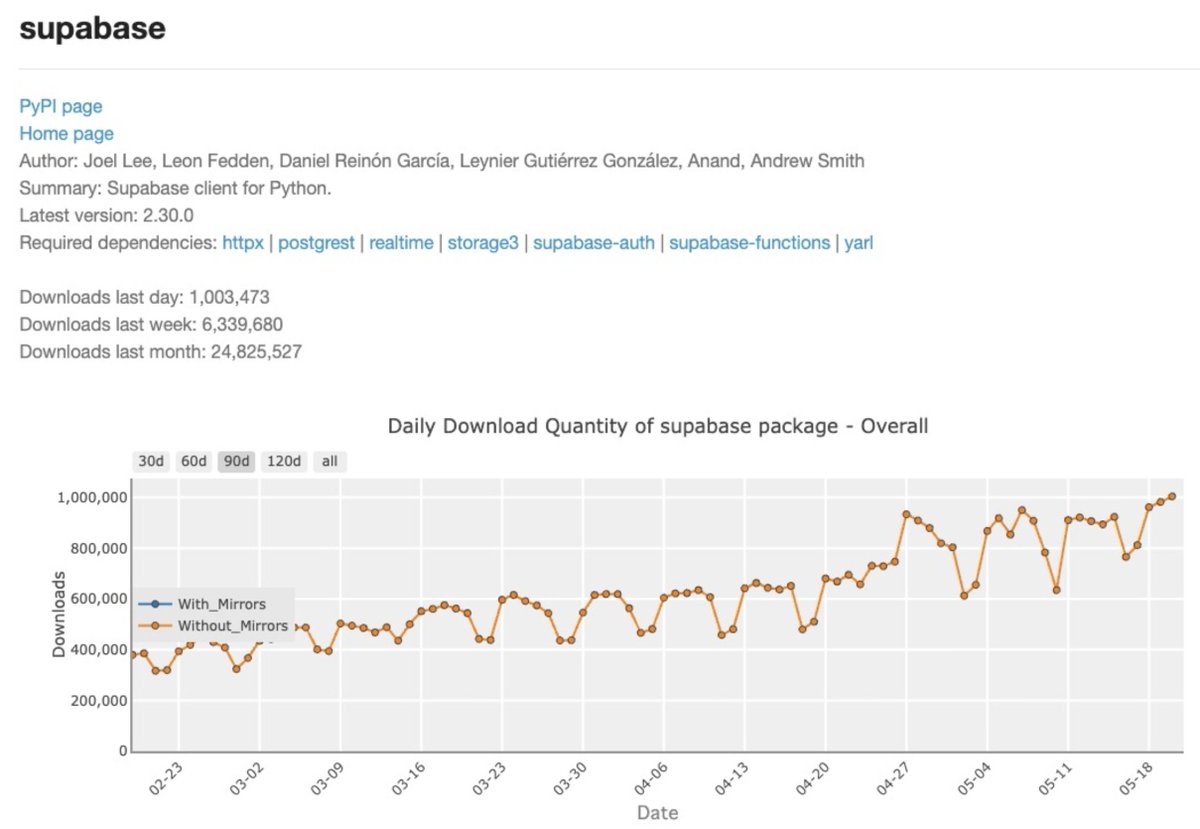Screen dimensions: 1200x829
Task: Click the 'Date' x-axis title
Action: coord(658,813)
